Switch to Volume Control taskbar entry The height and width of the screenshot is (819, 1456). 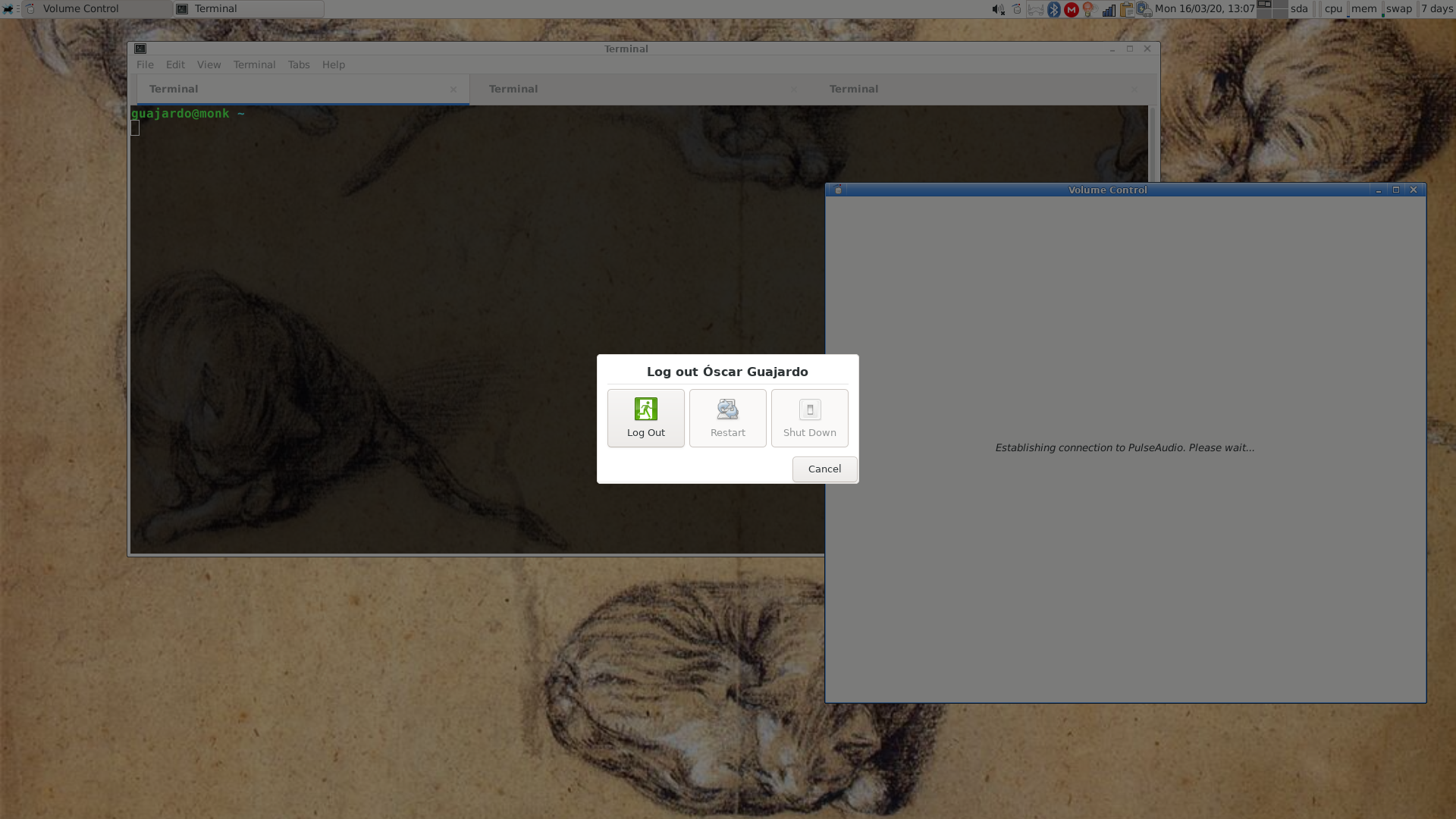pyautogui.click(x=97, y=9)
